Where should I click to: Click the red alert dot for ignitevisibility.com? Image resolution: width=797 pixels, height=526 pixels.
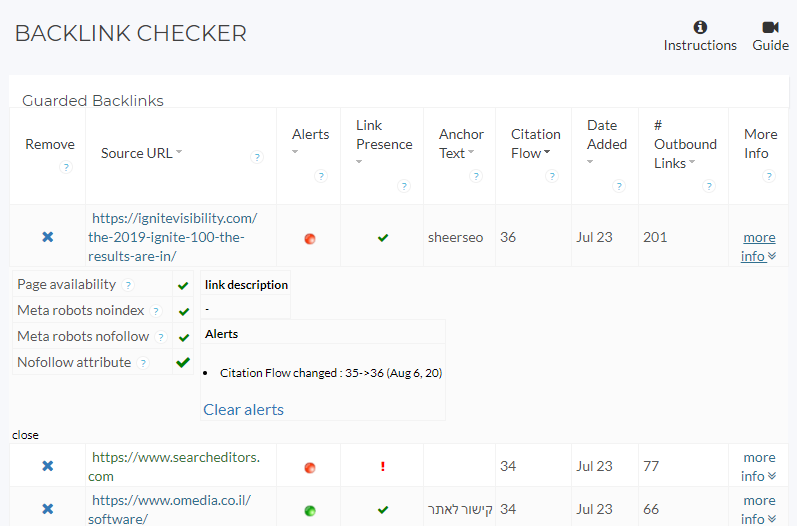pos(310,238)
